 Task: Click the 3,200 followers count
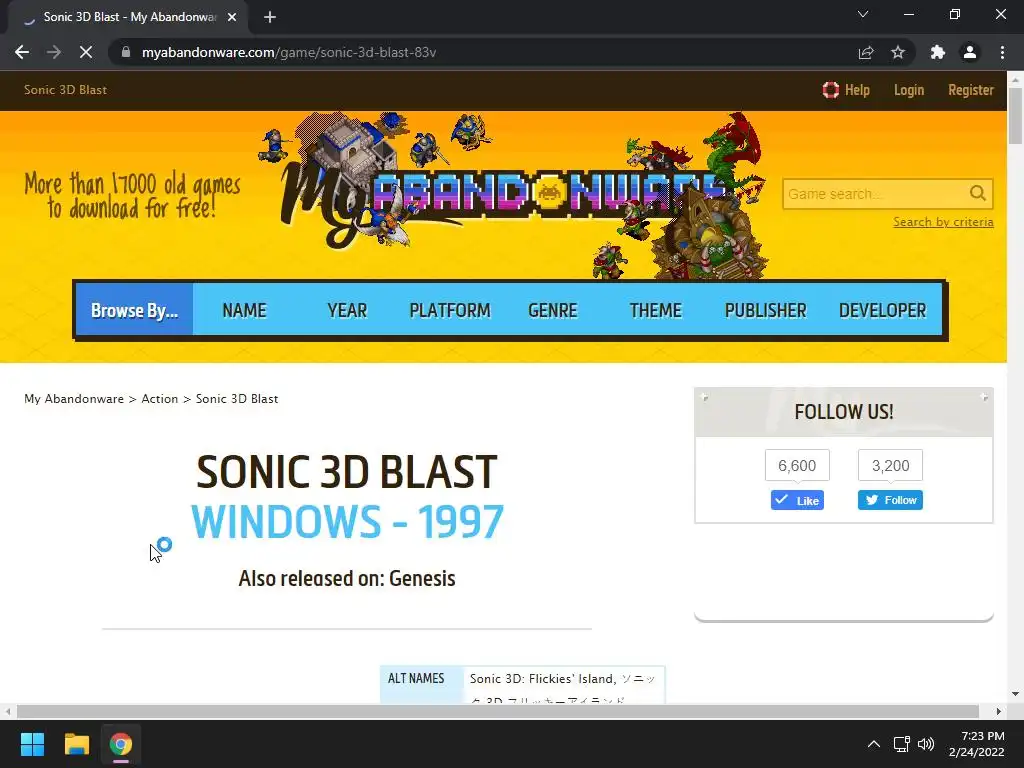(x=890, y=466)
